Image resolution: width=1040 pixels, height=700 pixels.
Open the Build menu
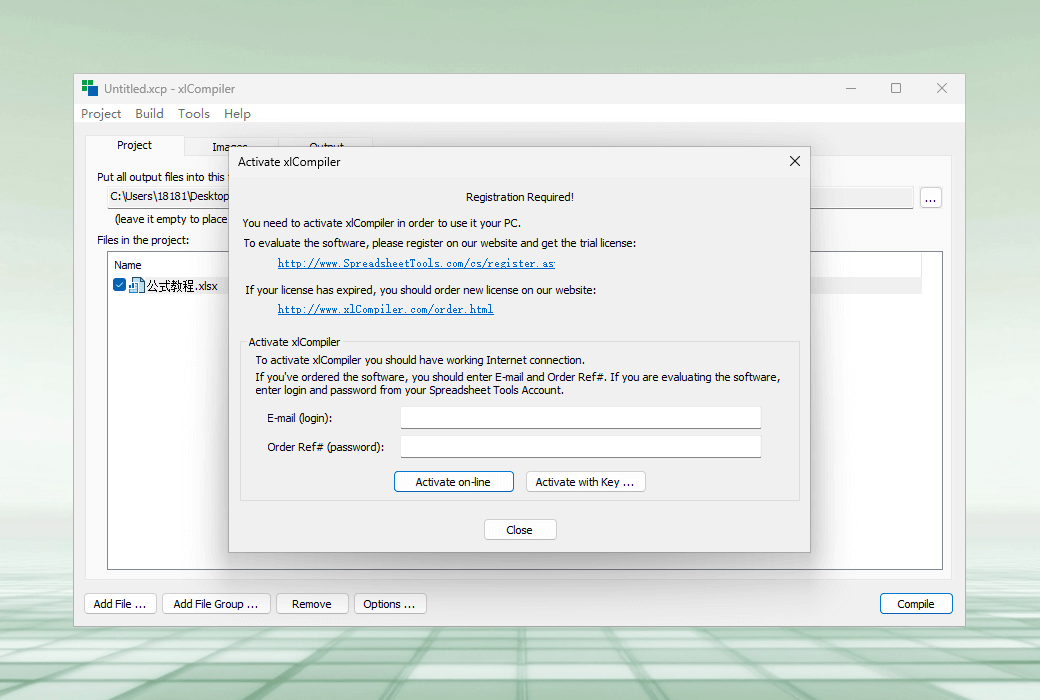(x=149, y=113)
